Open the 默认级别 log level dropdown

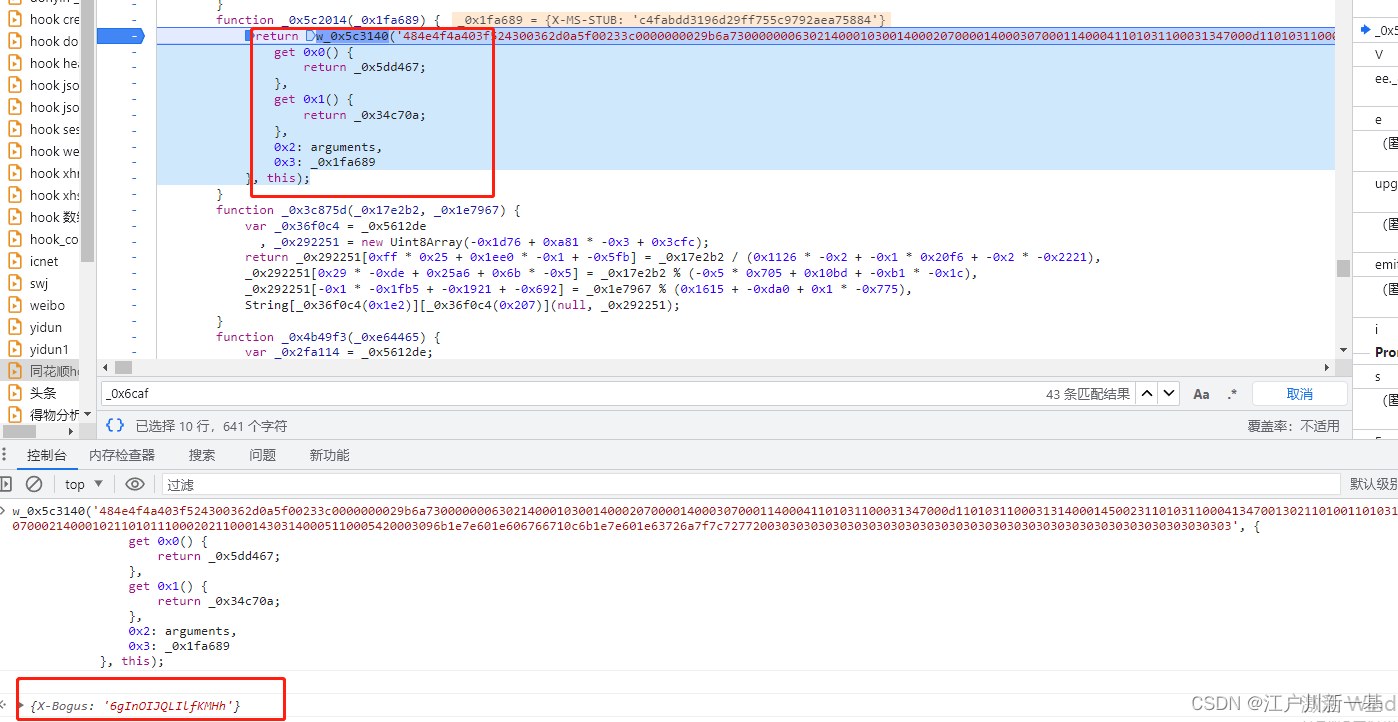(1373, 484)
